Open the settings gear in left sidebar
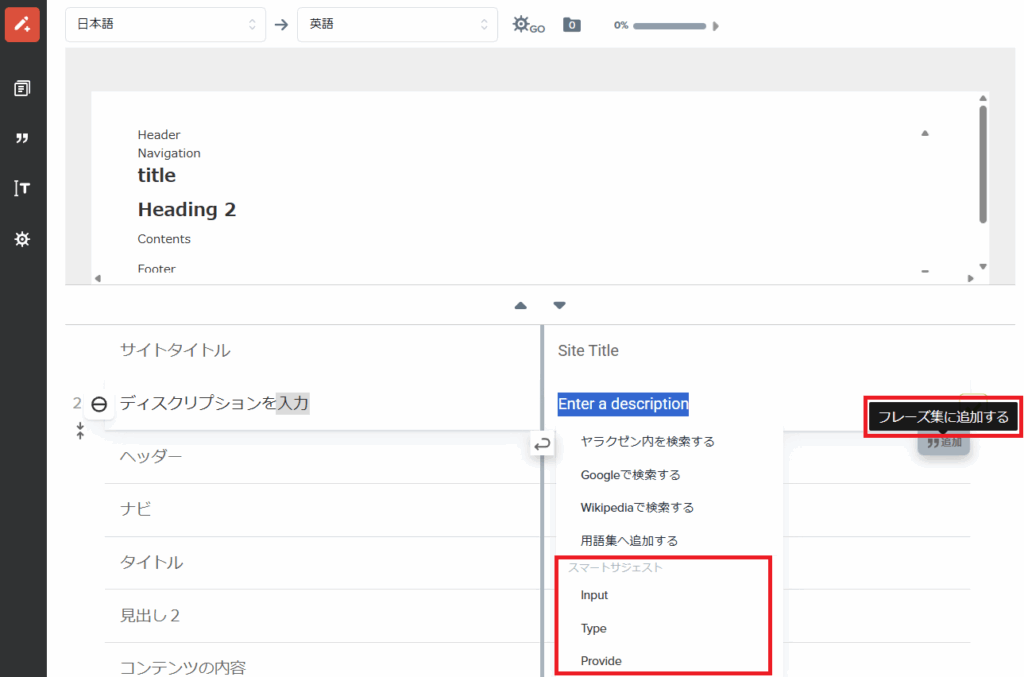Screen dimensions: 1024x677 click(x=22, y=240)
